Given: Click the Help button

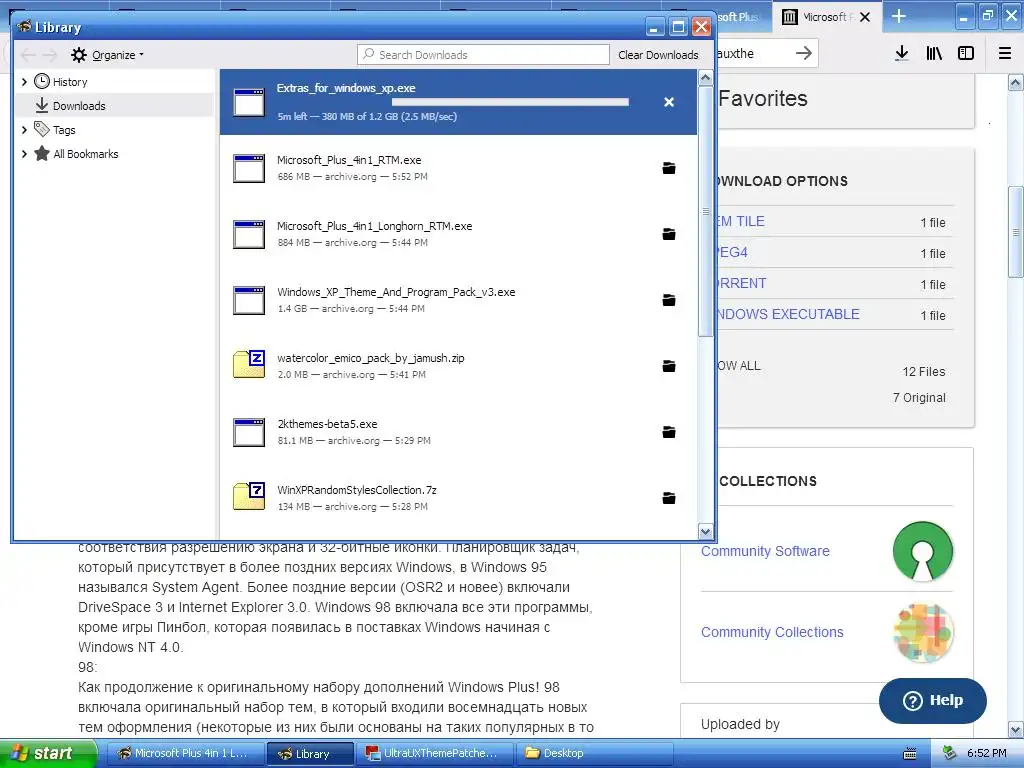Looking at the screenshot, I should [x=933, y=701].
